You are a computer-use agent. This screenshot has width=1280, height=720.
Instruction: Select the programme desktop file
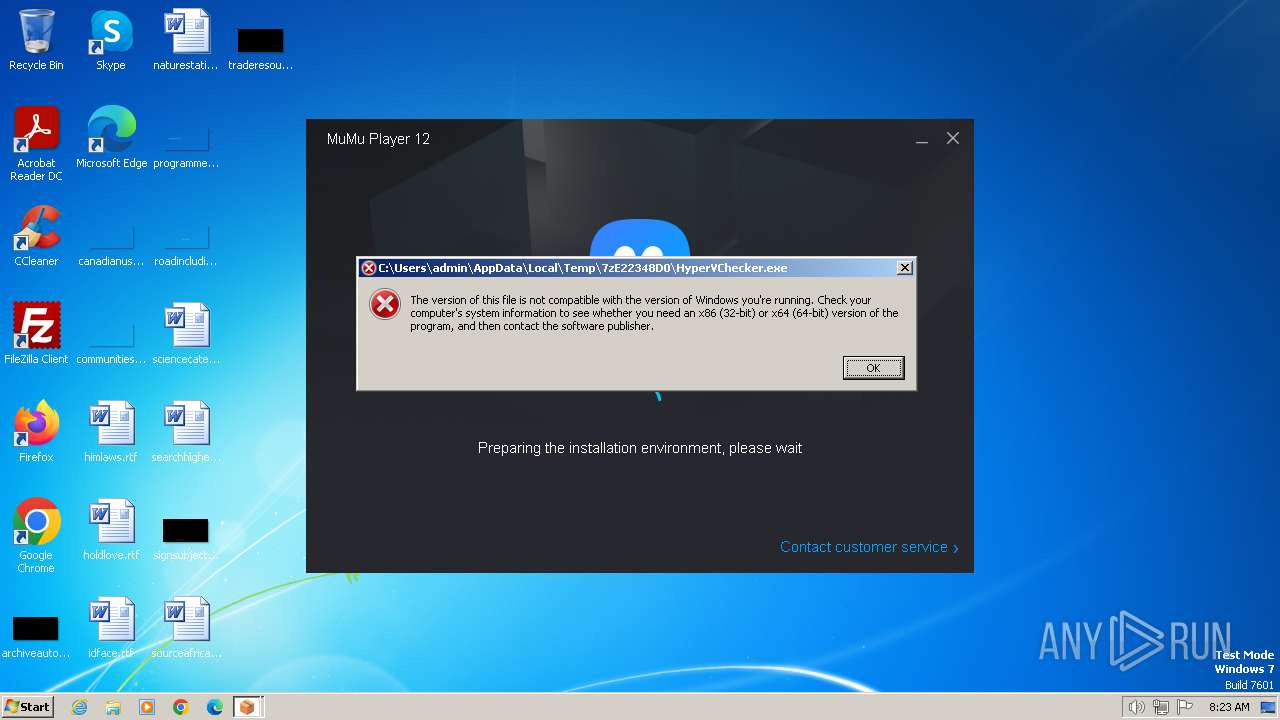point(186,146)
